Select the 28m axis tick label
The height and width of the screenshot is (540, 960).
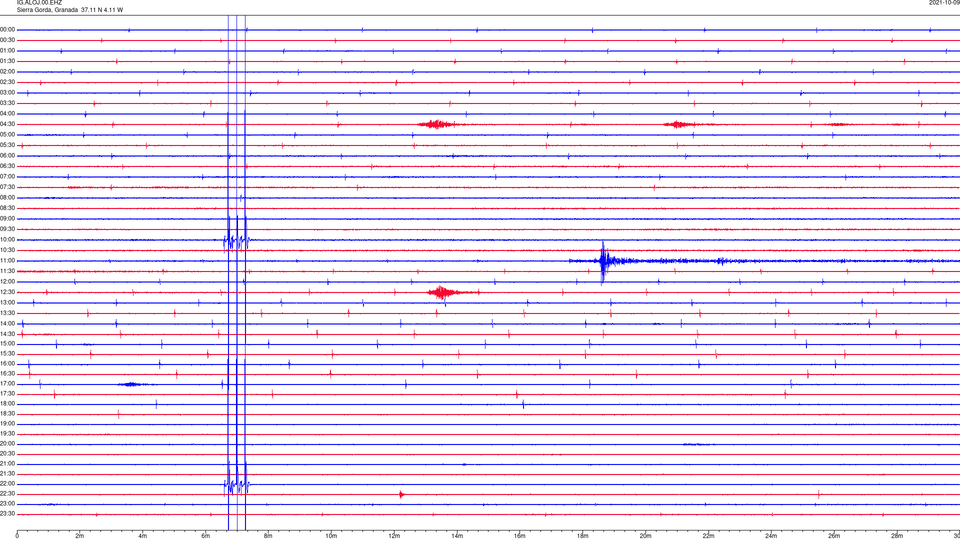pyautogui.click(x=897, y=536)
